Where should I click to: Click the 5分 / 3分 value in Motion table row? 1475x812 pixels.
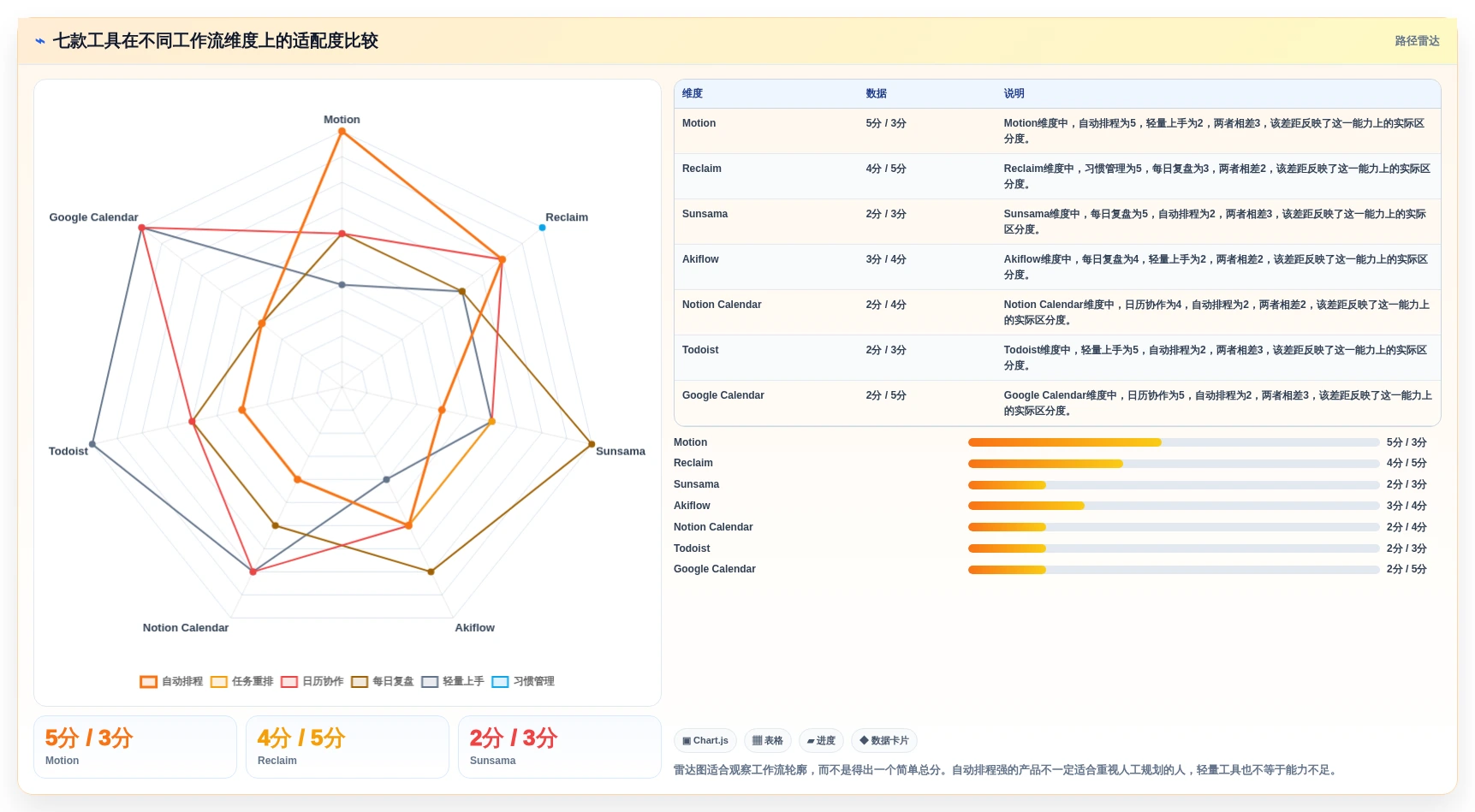pyautogui.click(x=886, y=123)
